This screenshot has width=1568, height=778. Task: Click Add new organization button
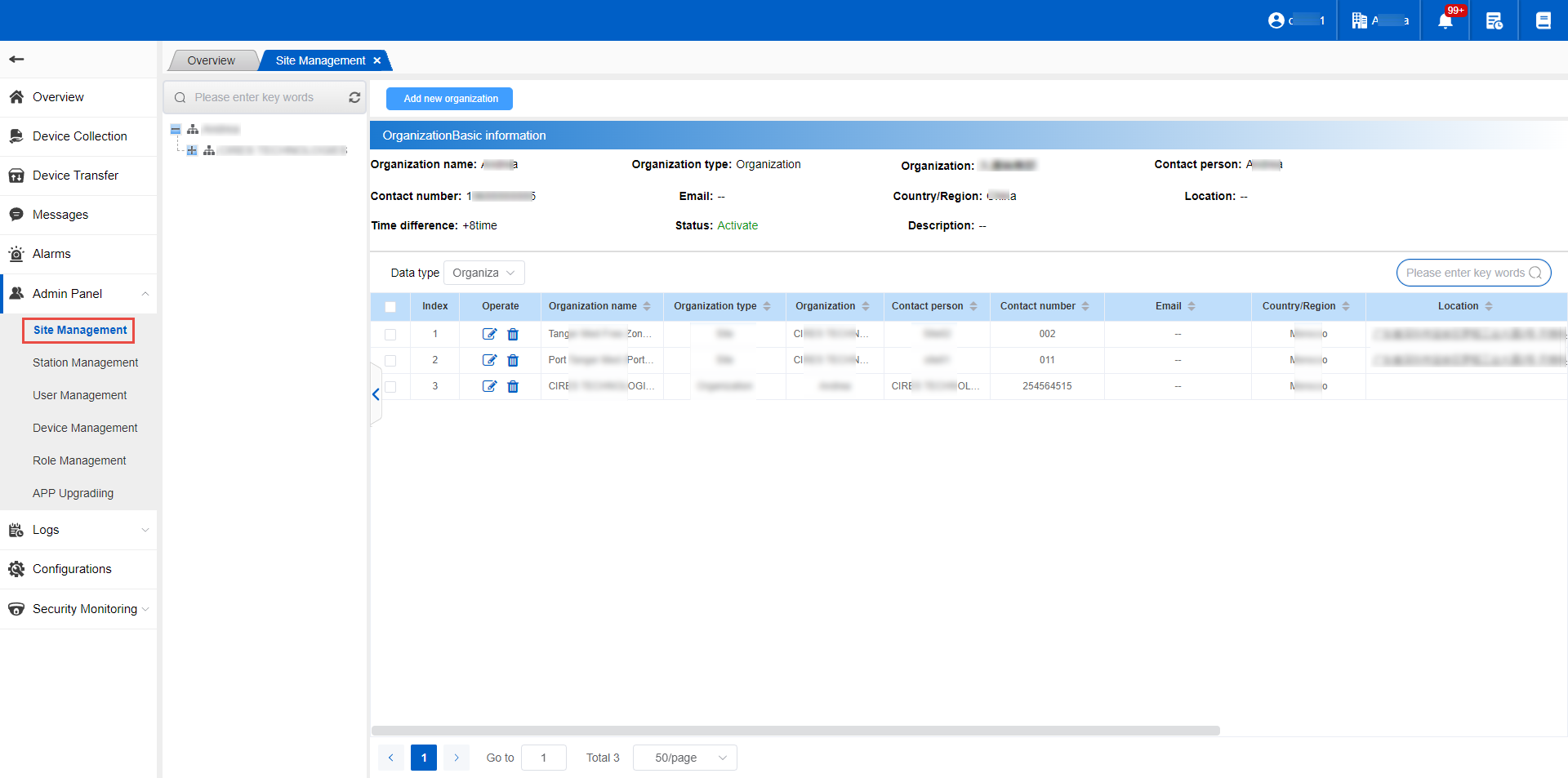click(449, 99)
